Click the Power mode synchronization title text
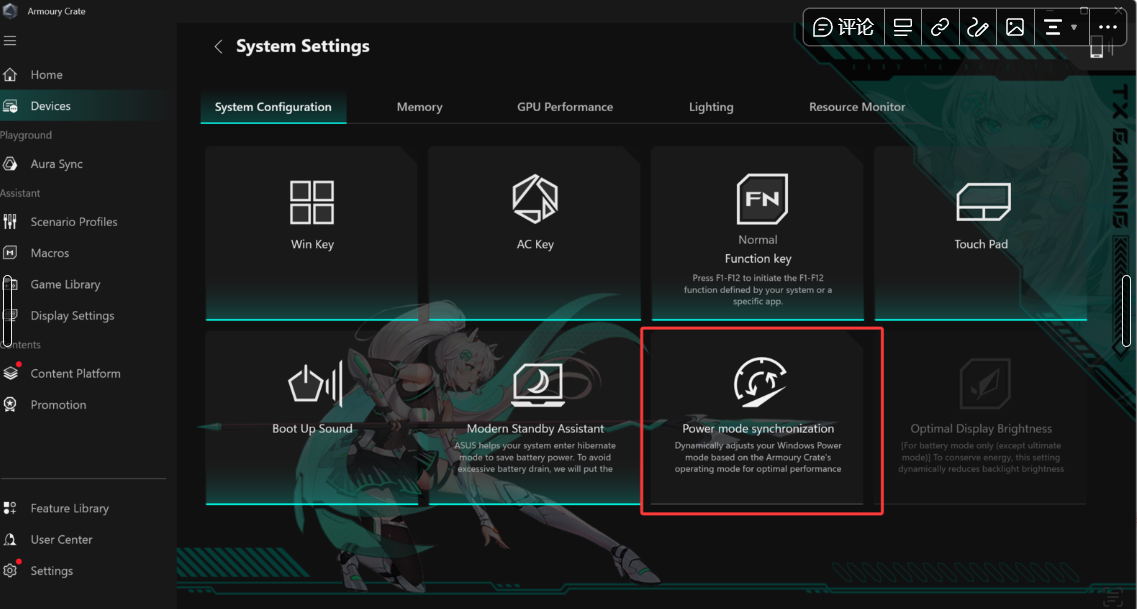This screenshot has width=1137, height=609. click(758, 428)
